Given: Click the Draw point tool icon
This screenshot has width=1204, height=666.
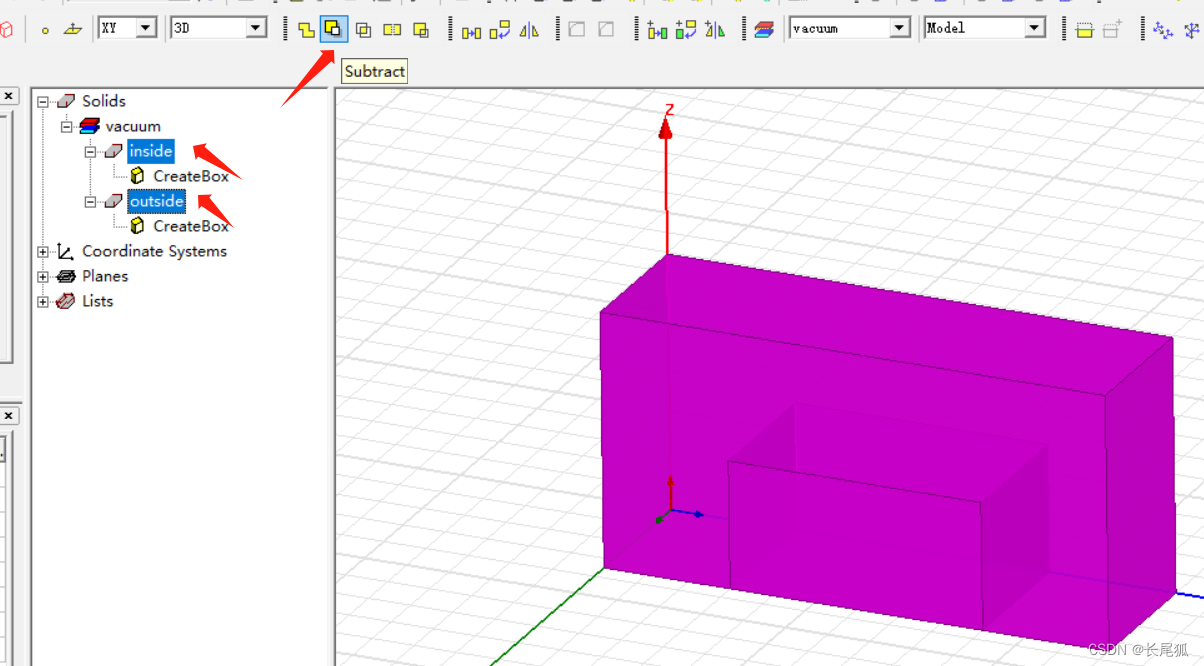Looking at the screenshot, I should (45, 29).
